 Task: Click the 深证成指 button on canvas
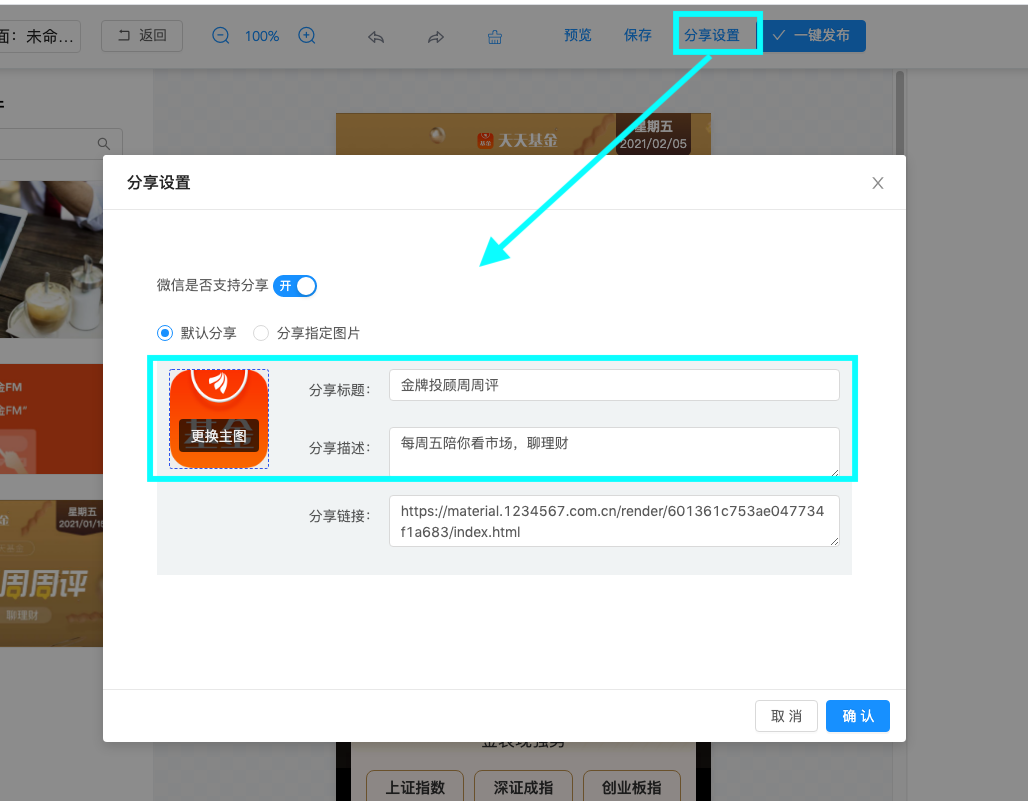point(523,786)
